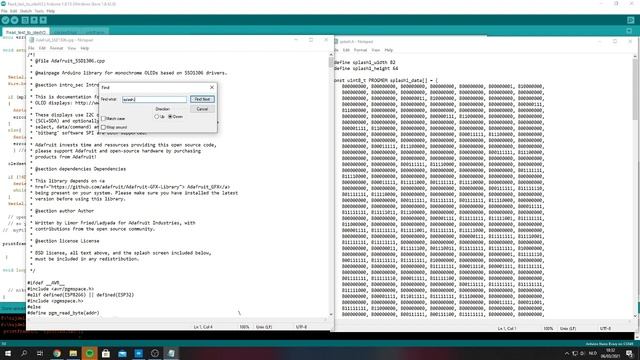Screen dimensions: 640x360
Task: Click the Arduino Verify checkmark icon
Action: tap(5, 20)
